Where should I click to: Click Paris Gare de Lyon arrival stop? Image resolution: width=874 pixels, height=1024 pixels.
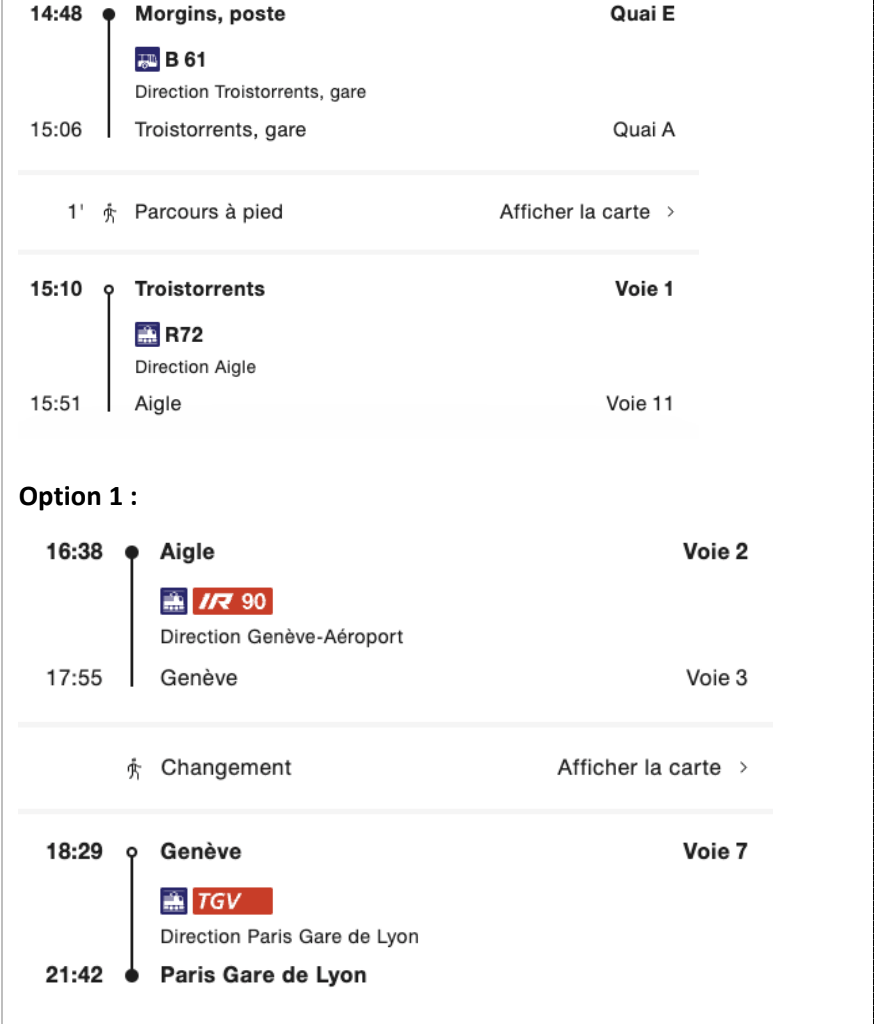(263, 975)
